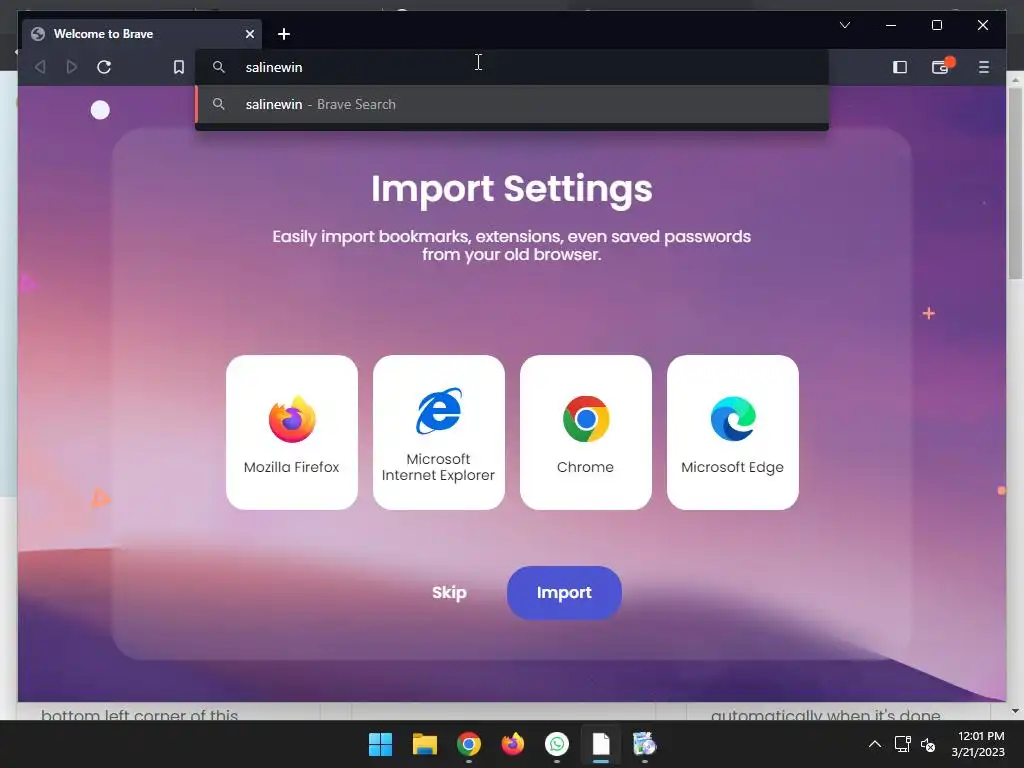The width and height of the screenshot is (1024, 768).
Task: Click the search icon in address bar
Action: point(219,67)
